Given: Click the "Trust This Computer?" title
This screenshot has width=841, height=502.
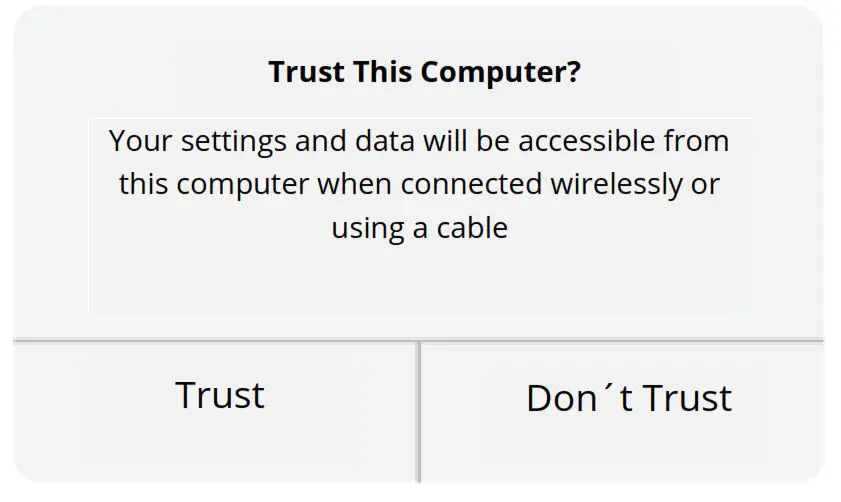Looking at the screenshot, I should 424,73.
